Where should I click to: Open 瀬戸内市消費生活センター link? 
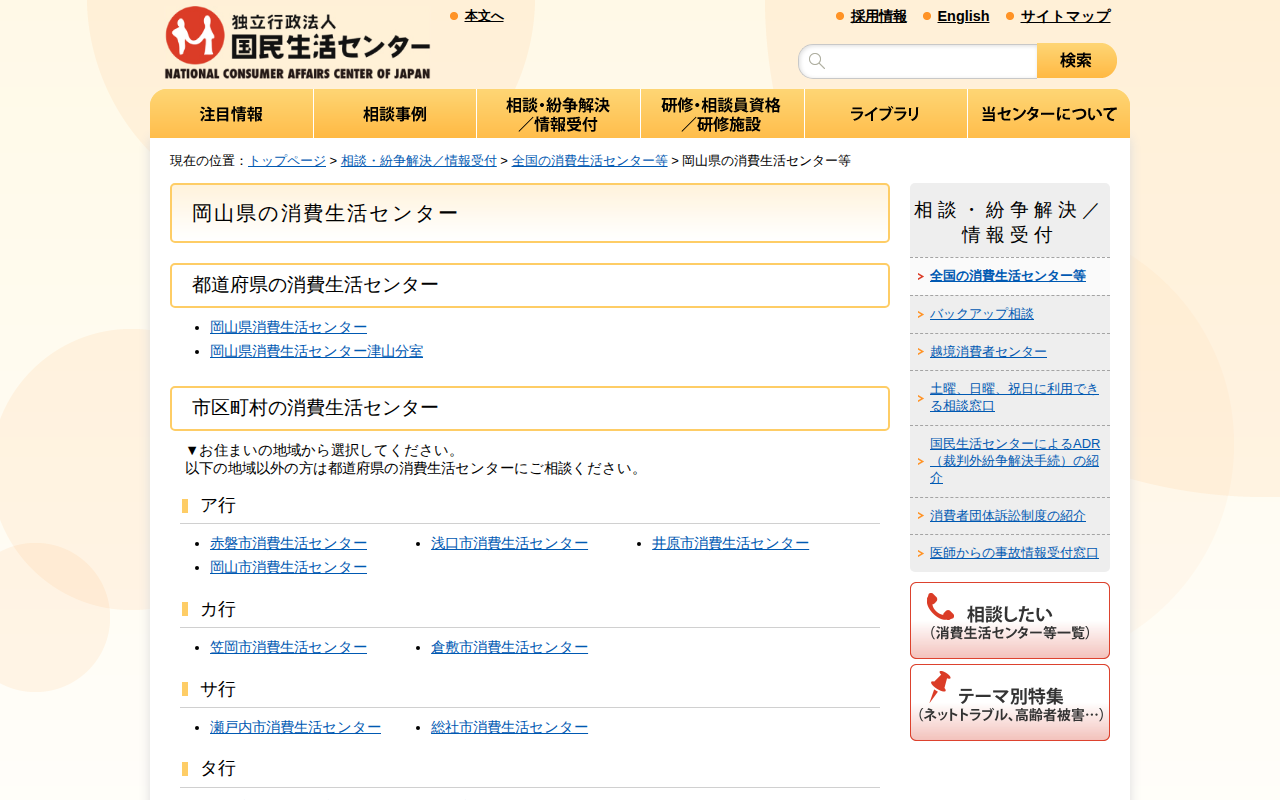295,727
